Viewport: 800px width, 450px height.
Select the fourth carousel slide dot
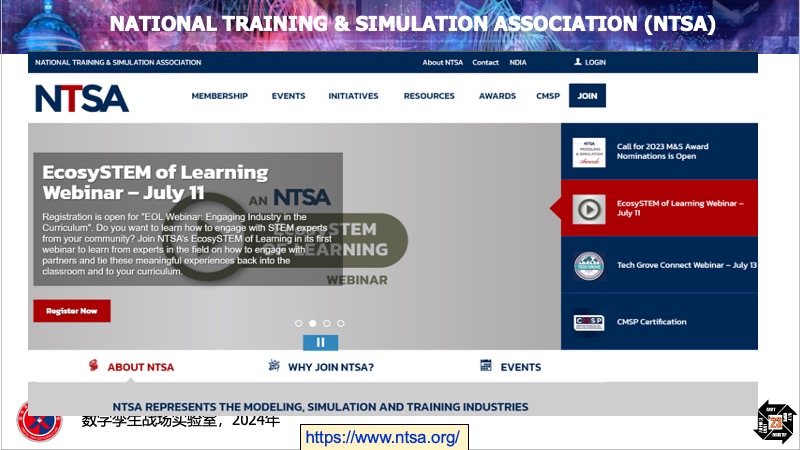(x=341, y=323)
